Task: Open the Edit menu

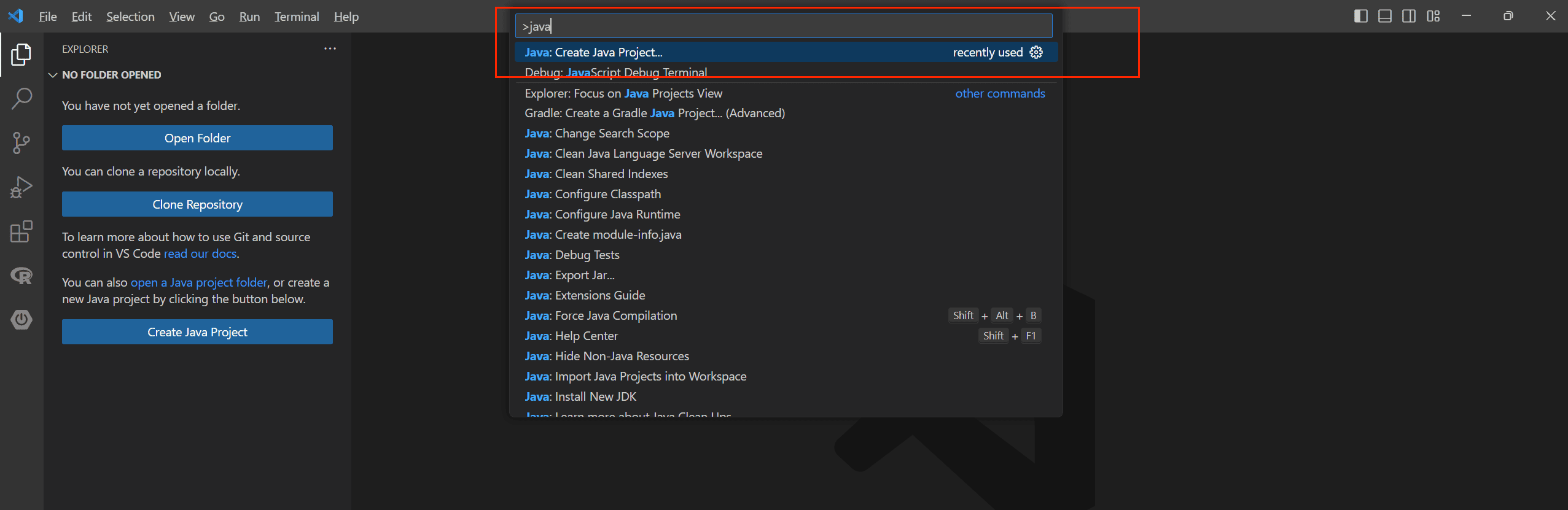Action: tap(82, 17)
